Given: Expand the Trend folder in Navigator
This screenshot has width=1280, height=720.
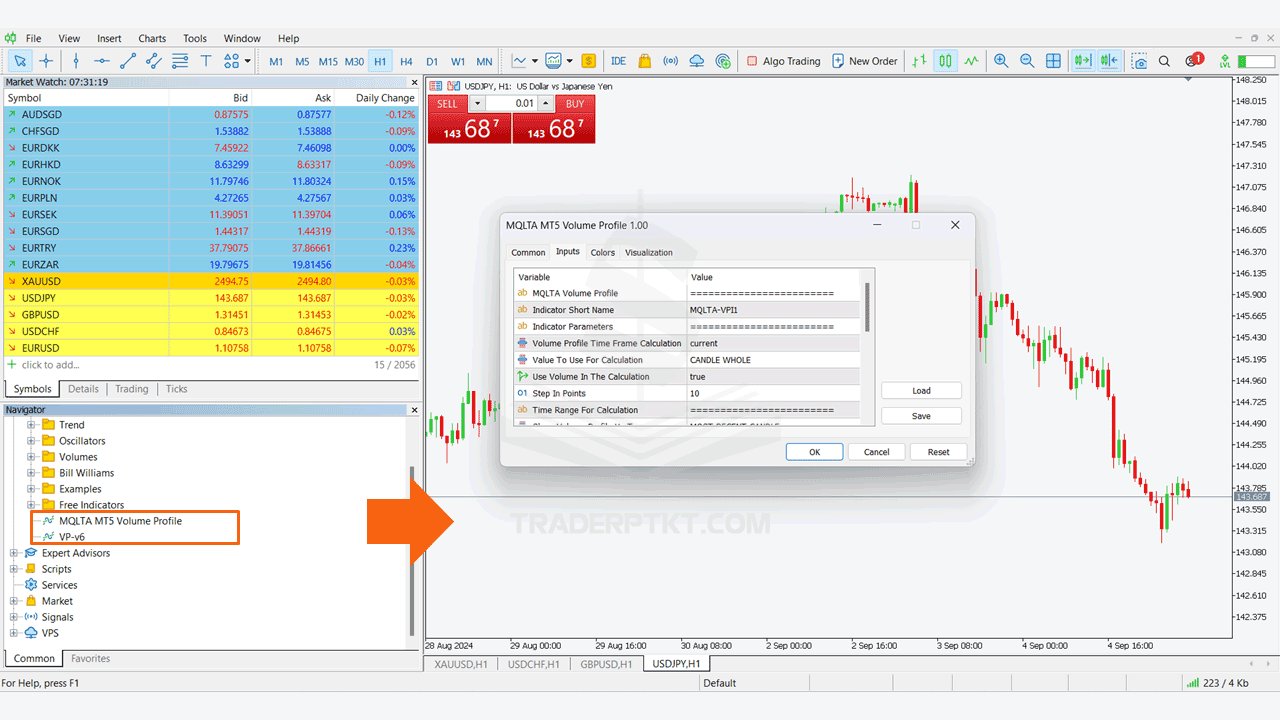Looking at the screenshot, I should coord(31,425).
